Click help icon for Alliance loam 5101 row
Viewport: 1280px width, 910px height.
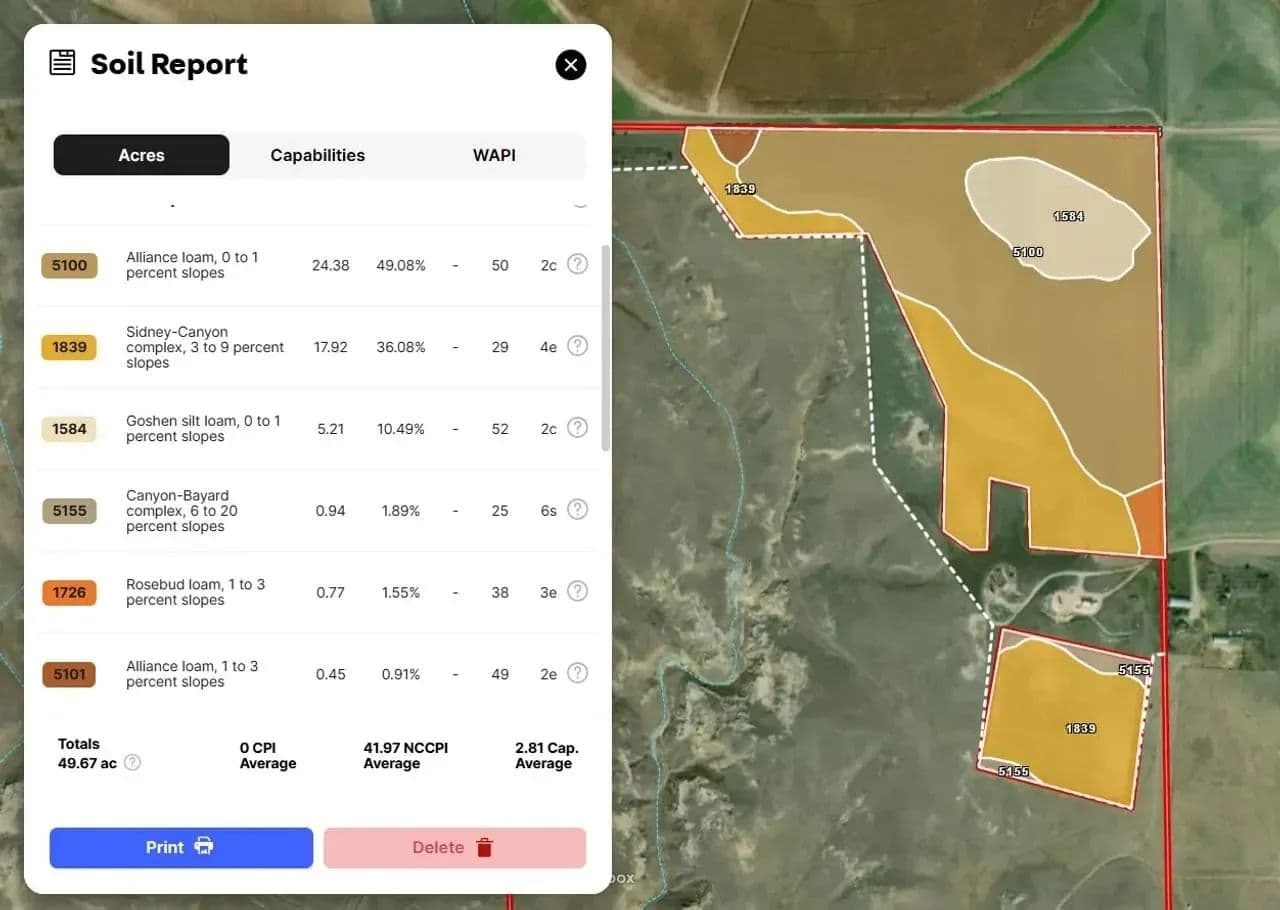[x=577, y=673]
